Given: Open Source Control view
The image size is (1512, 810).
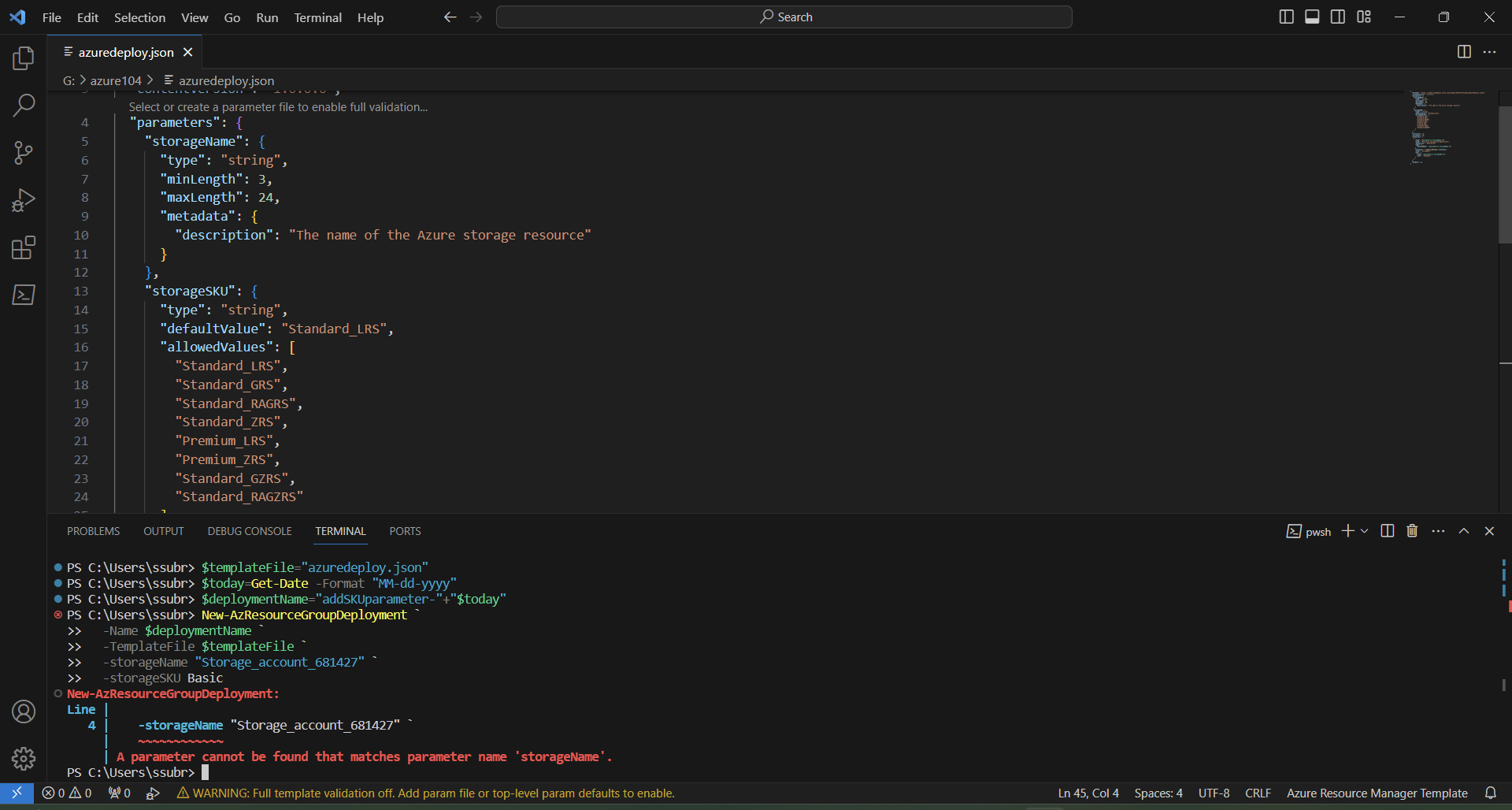Looking at the screenshot, I should (24, 153).
